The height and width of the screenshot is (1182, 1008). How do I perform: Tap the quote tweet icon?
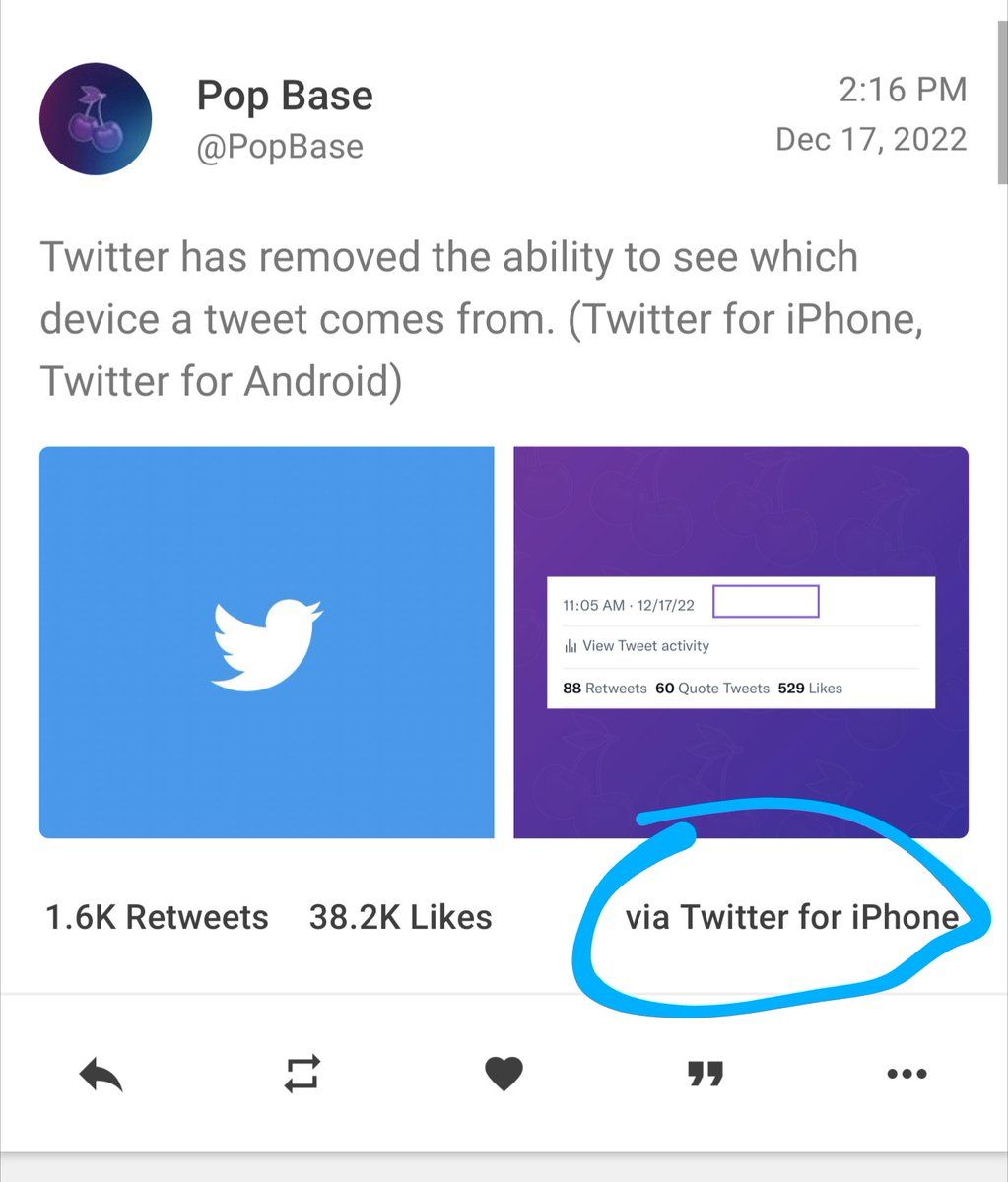pos(706,1074)
